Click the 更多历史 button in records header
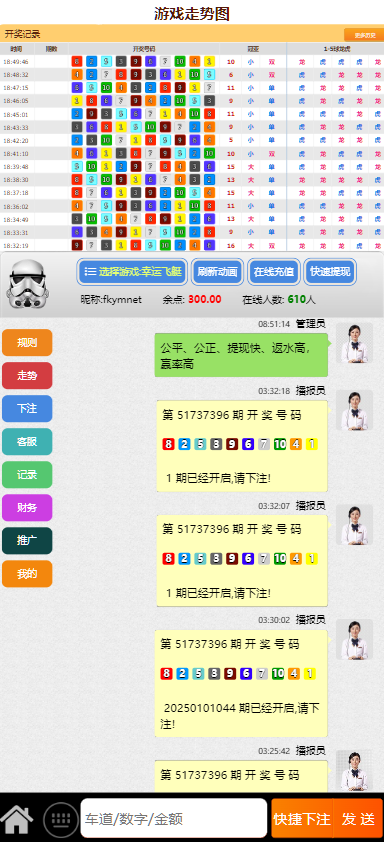 click(x=363, y=35)
